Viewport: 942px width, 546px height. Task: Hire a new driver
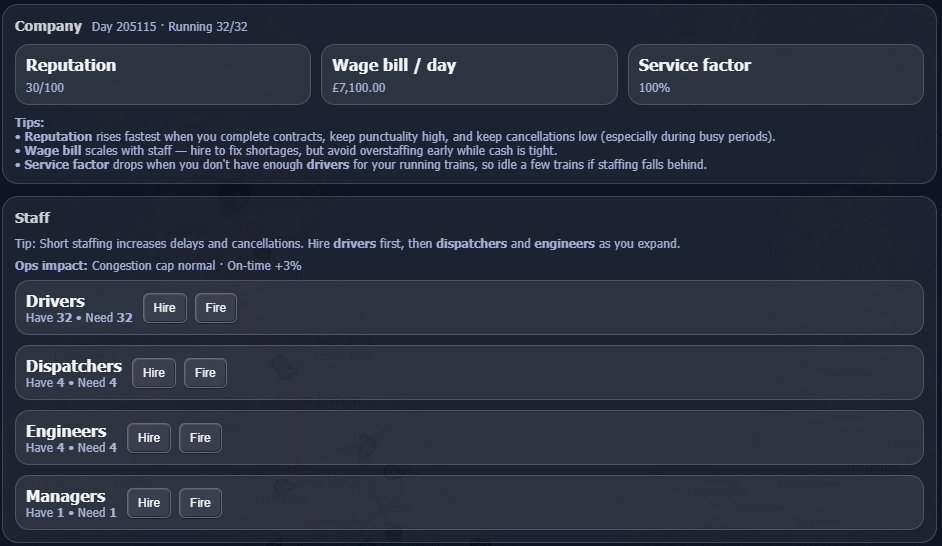(165, 308)
